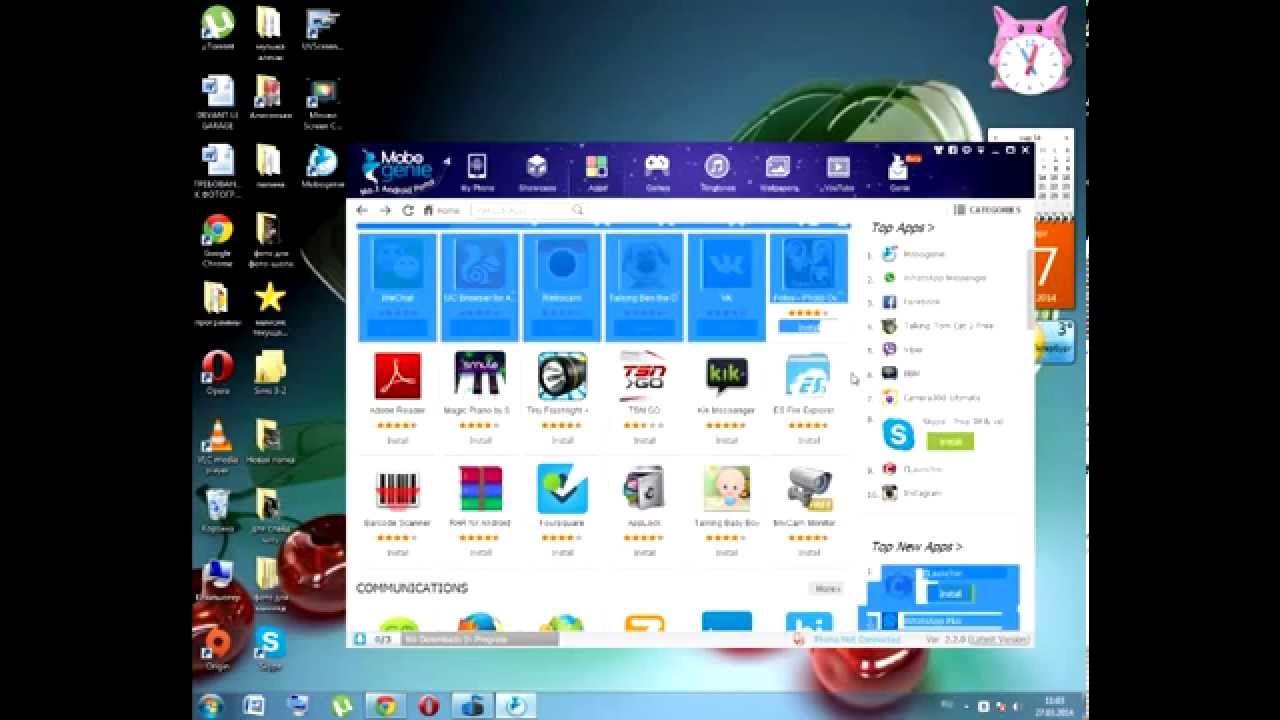Select Talking Tom Cat 2 Free entry

(x=948, y=325)
